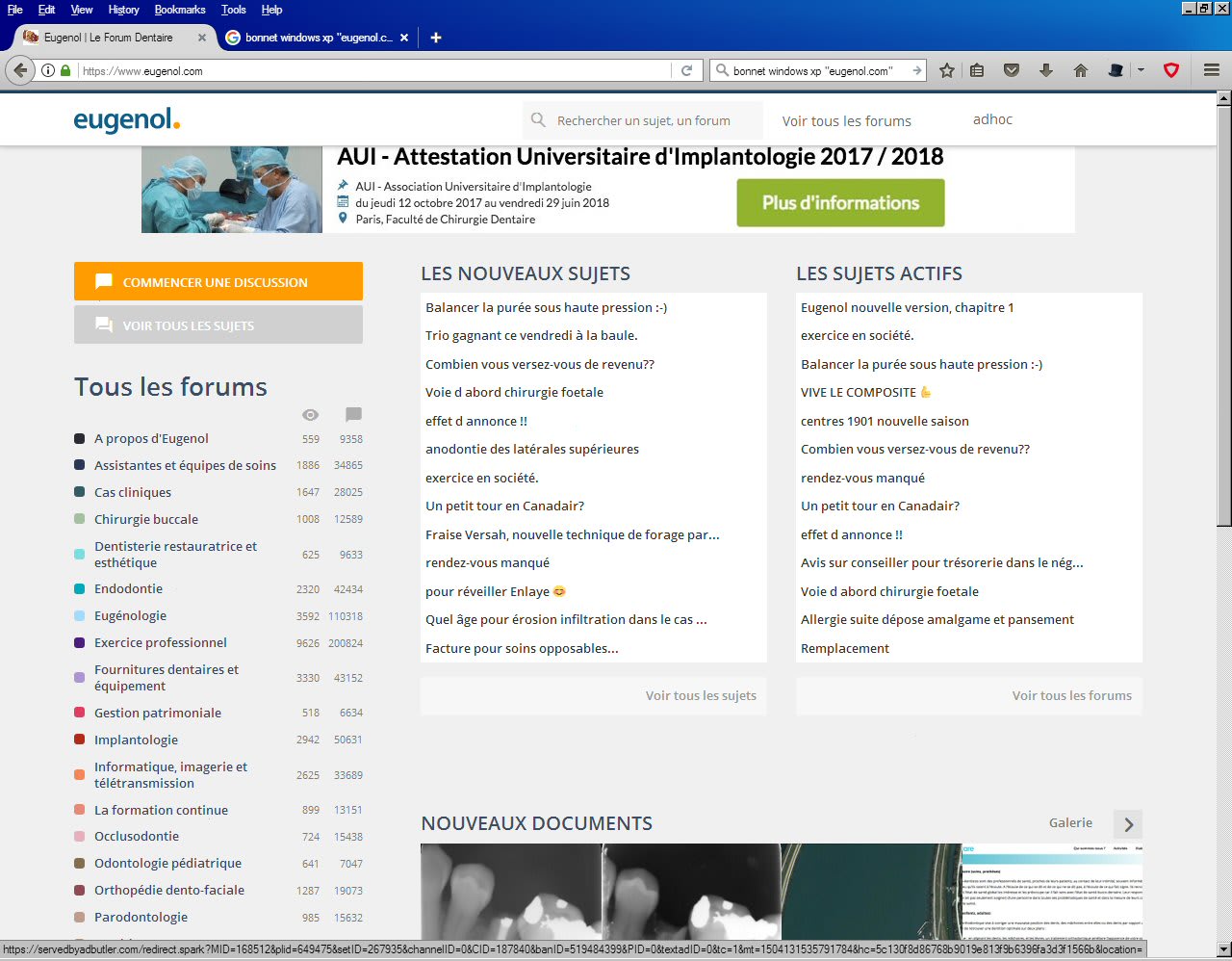Save the page to Pocket
This screenshot has width=1232, height=961.
point(1012,70)
